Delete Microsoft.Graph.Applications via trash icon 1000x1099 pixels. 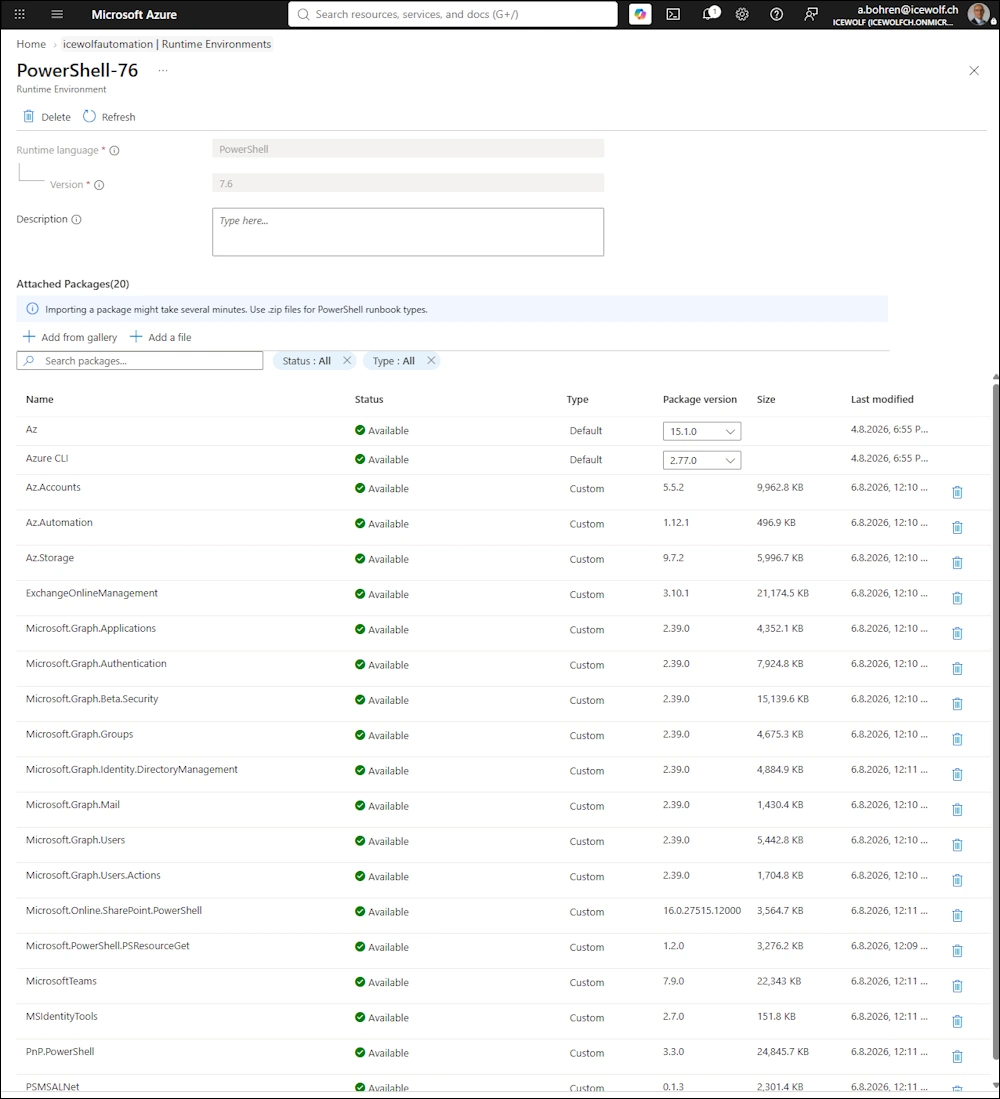point(957,634)
